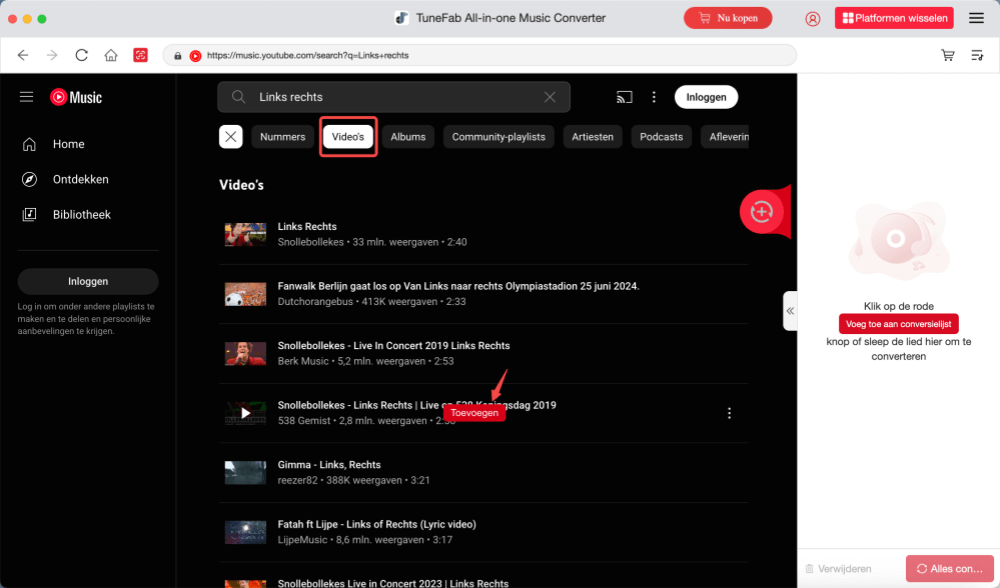Click the red plus add icon
The width and height of the screenshot is (1000, 588).
pyautogui.click(x=762, y=211)
